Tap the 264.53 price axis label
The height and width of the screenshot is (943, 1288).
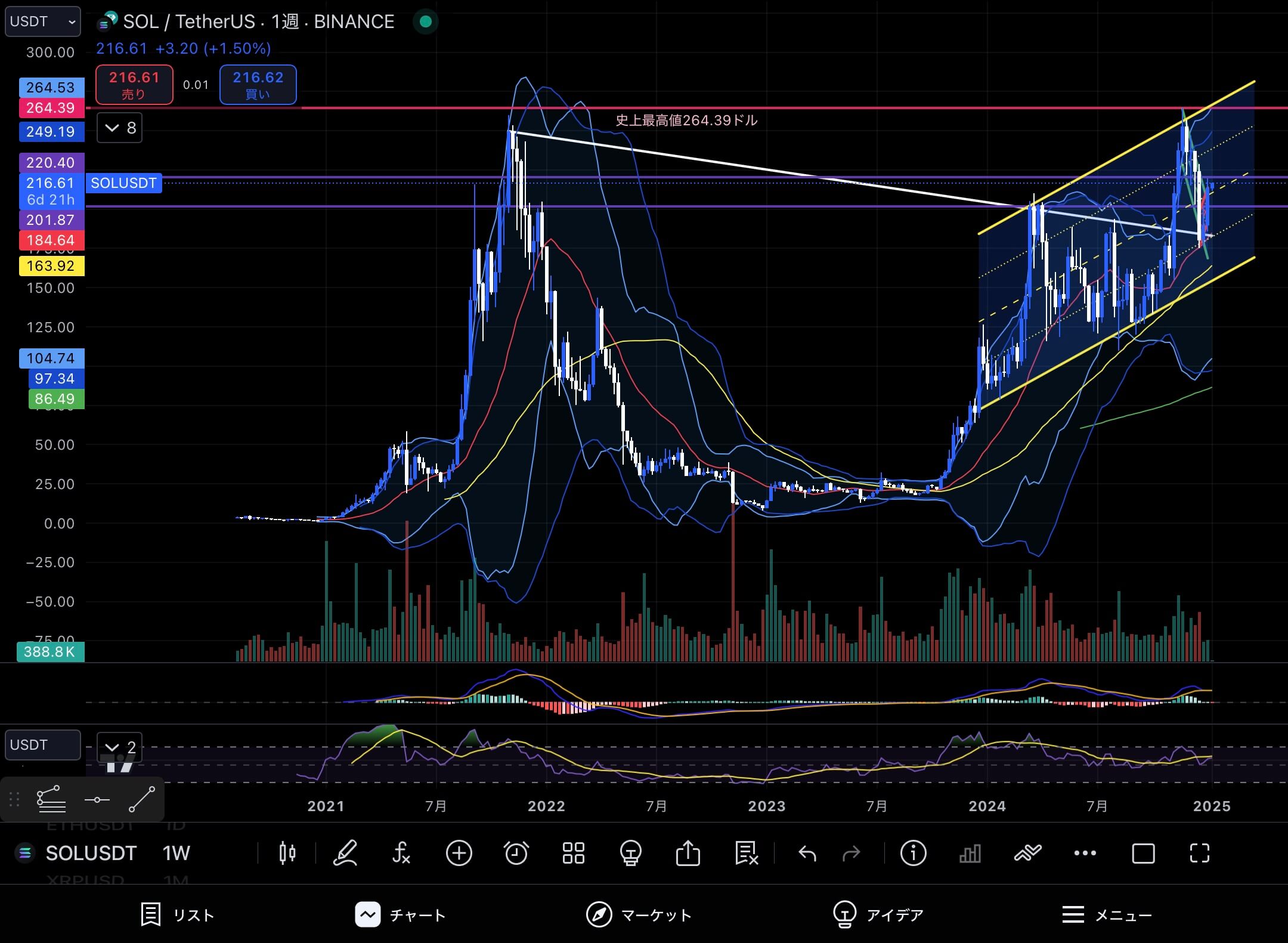click(x=51, y=88)
